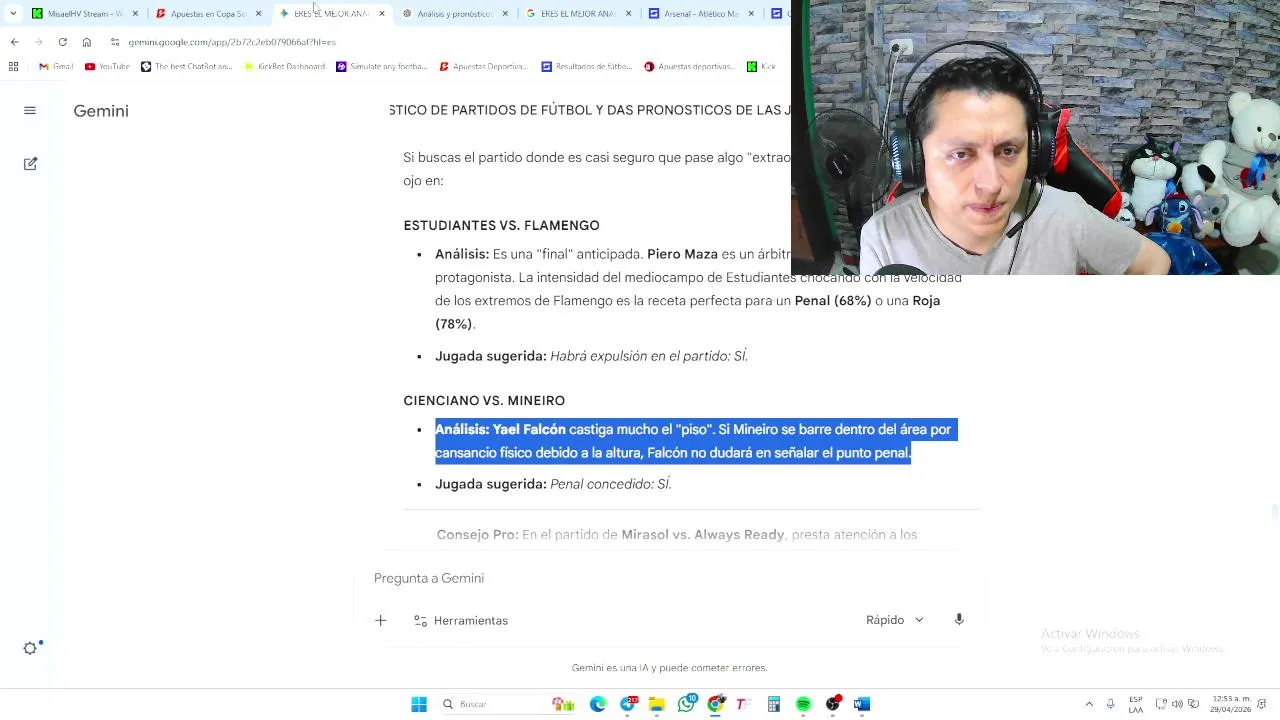Open the Gmail bookmark
This screenshot has width=1280, height=720.
pyautogui.click(x=56, y=66)
